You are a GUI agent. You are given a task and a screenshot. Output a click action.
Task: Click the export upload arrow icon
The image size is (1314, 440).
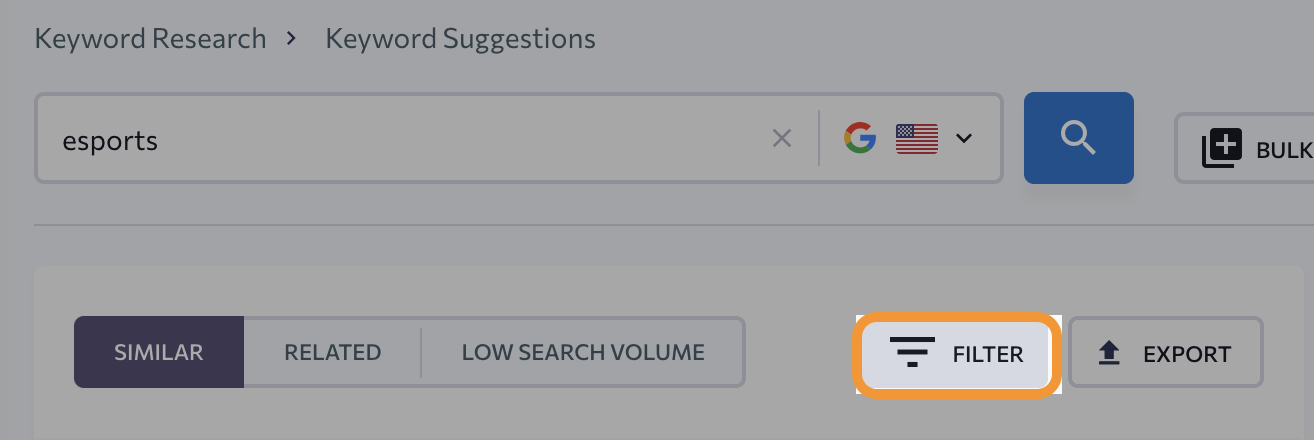[x=1109, y=353]
